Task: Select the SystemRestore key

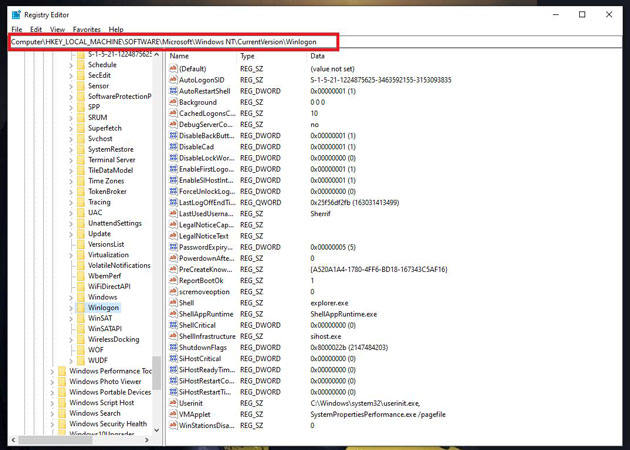Action: coord(110,149)
